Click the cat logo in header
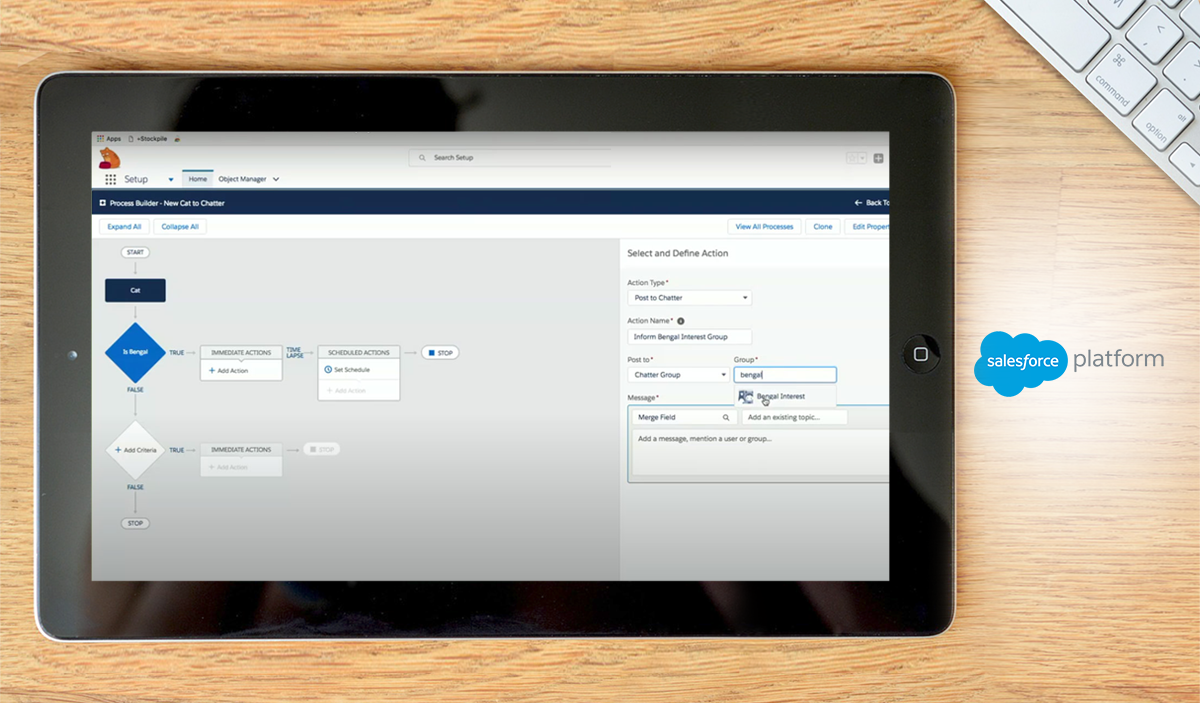Screen dimensions: 1200x703 click(x=109, y=158)
